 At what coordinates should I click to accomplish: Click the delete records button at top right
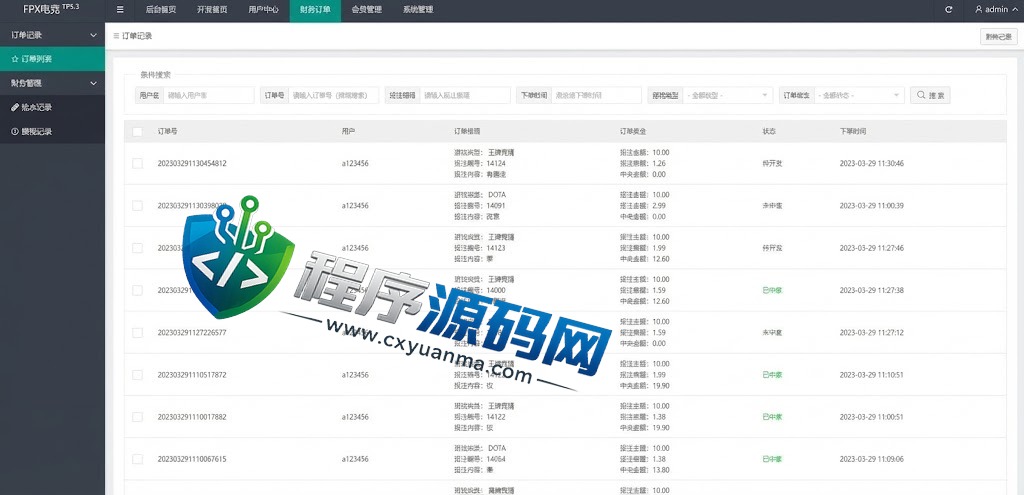point(999,37)
